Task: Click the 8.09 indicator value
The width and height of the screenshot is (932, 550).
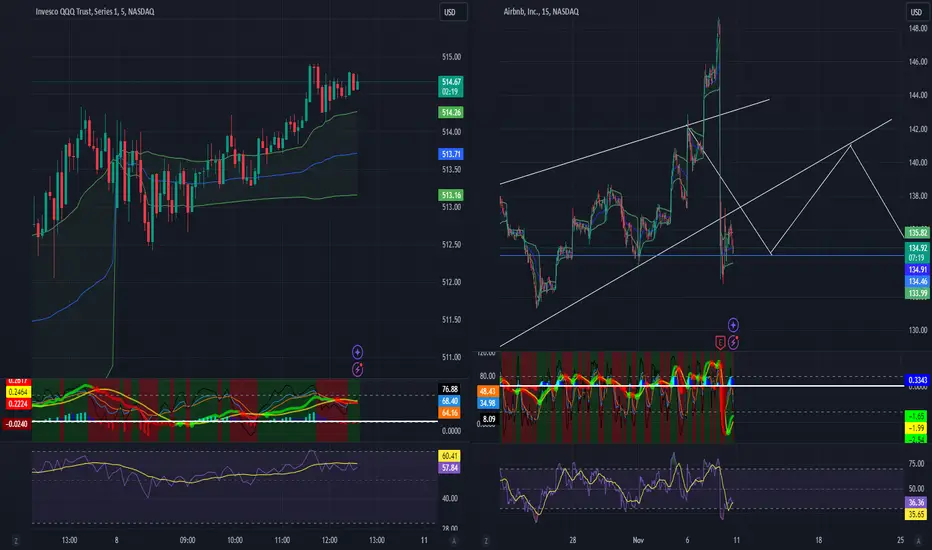Action: coord(489,419)
